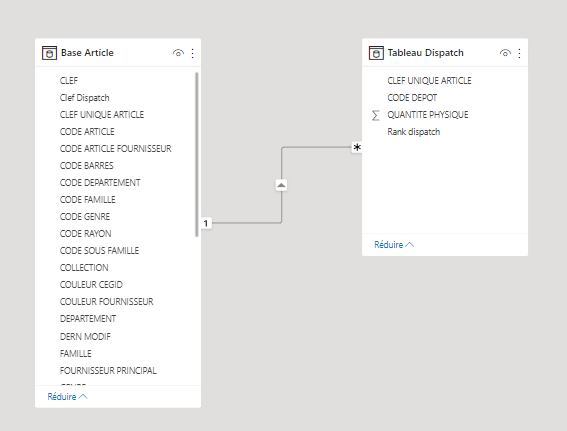Select the Rank dispatch field
567x431 pixels.
[414, 132]
